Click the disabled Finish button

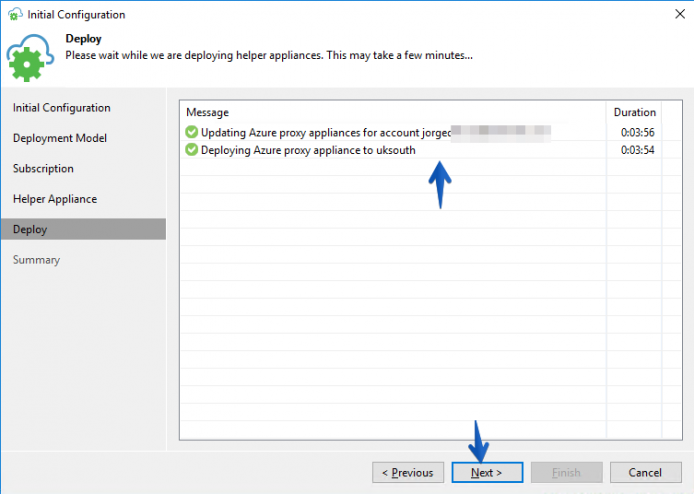[567, 472]
